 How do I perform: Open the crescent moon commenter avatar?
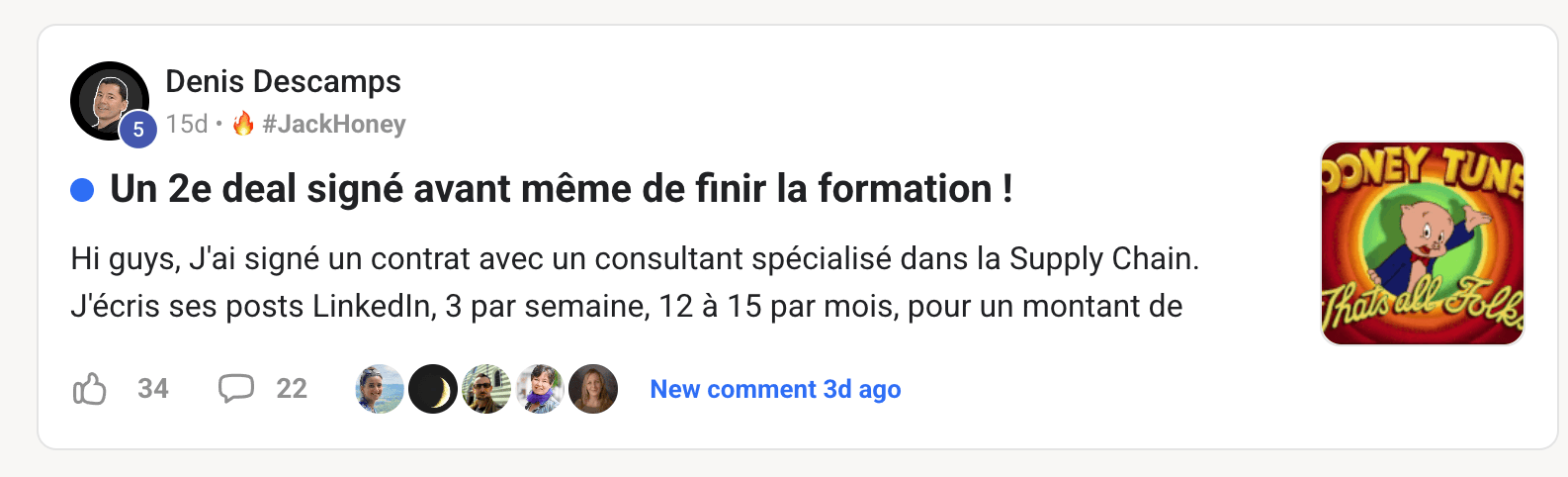coord(433,389)
